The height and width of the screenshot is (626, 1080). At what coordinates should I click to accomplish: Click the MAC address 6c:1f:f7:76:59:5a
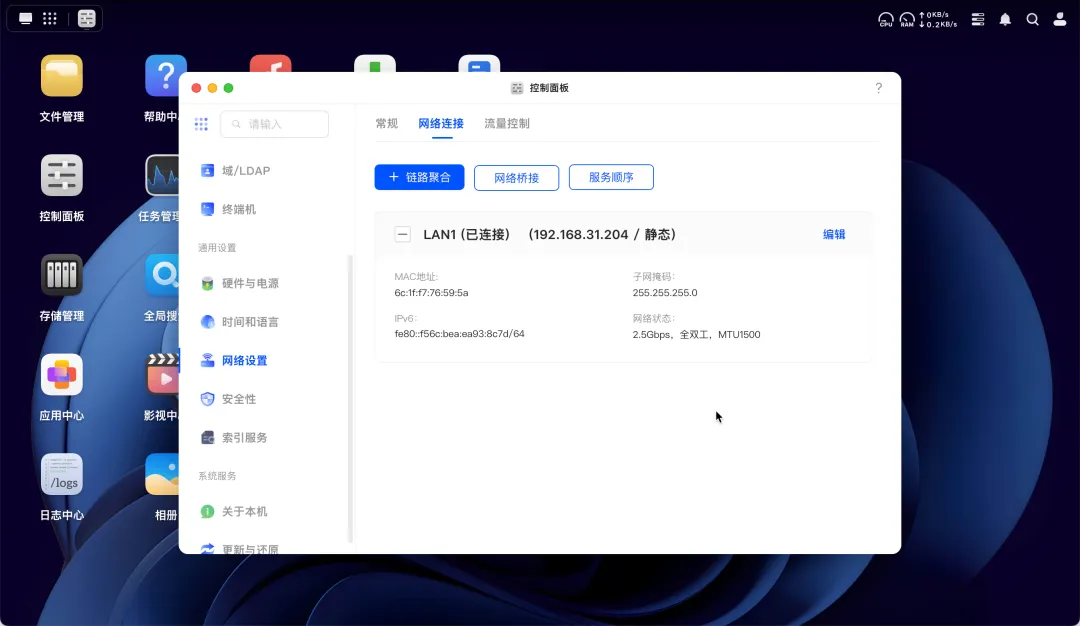pos(431,293)
